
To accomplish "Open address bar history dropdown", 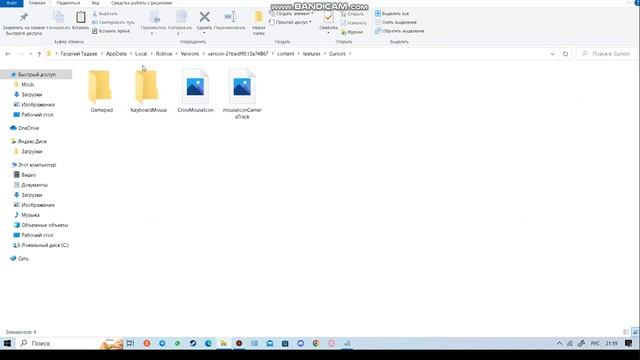I will coord(552,54).
